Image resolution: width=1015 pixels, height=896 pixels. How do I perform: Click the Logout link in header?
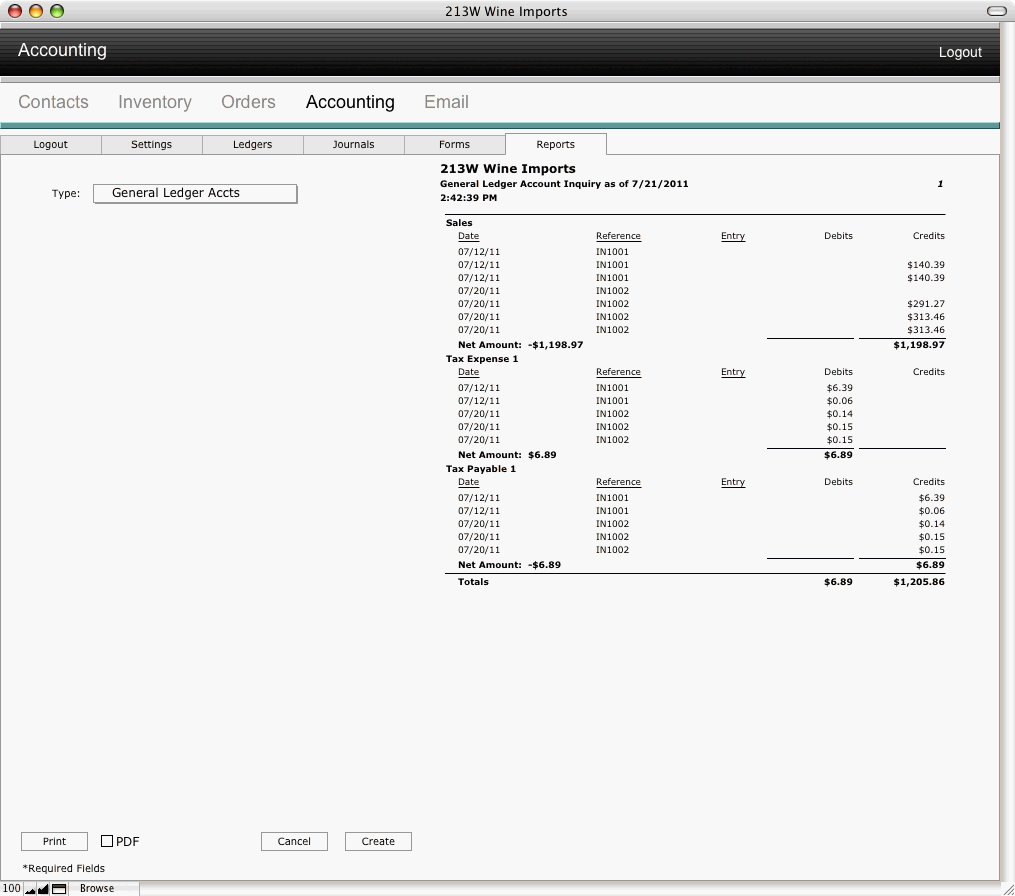960,52
